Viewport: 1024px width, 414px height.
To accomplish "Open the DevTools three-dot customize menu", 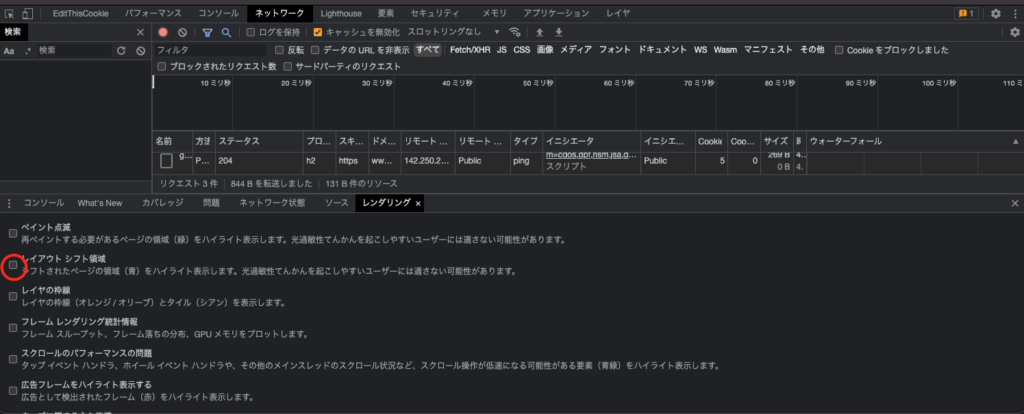I will [1014, 14].
